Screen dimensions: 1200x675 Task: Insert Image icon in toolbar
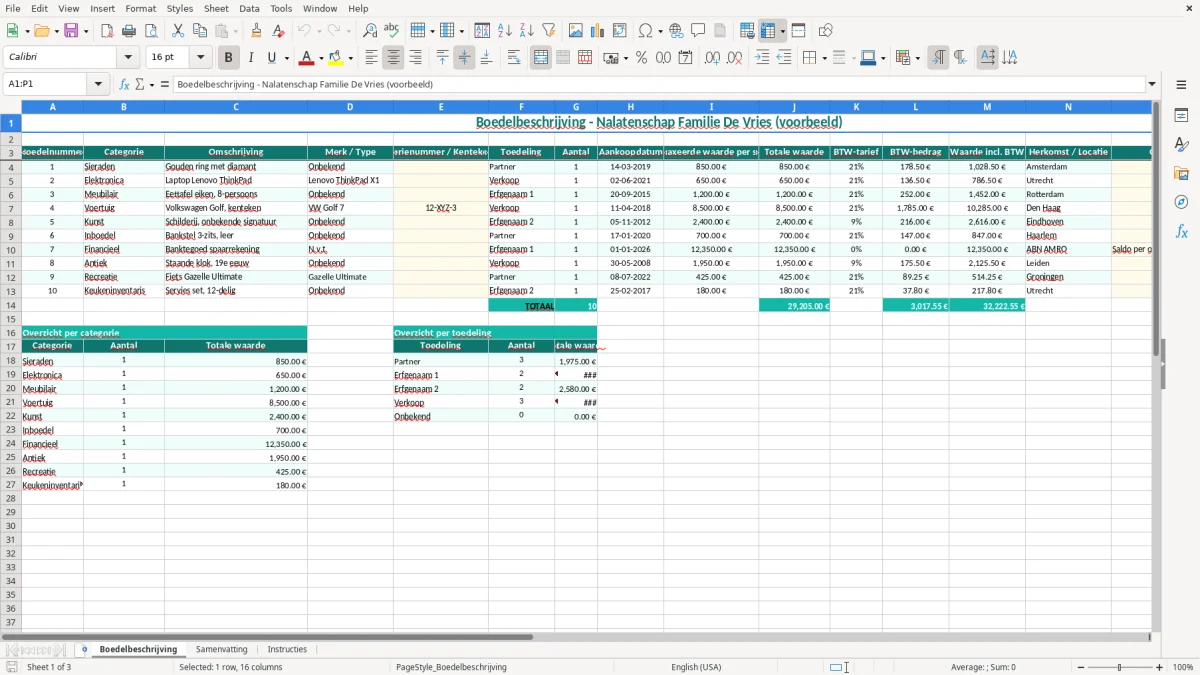click(x=576, y=31)
